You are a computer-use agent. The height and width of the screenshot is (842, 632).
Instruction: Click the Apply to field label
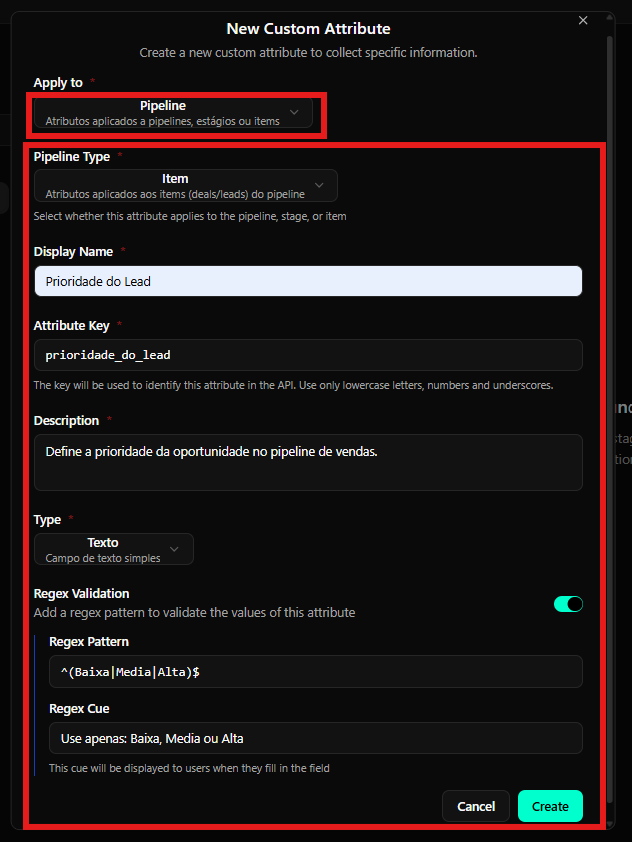pos(58,83)
